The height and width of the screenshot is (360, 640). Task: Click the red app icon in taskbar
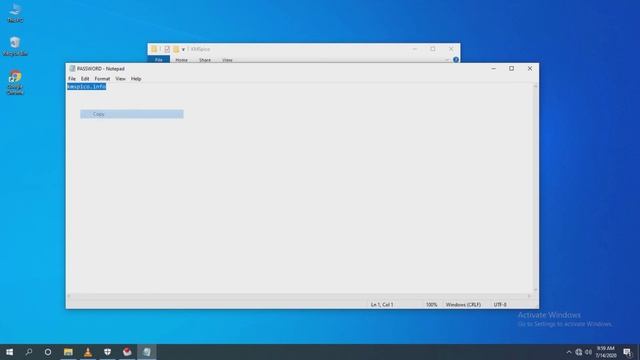click(127, 352)
